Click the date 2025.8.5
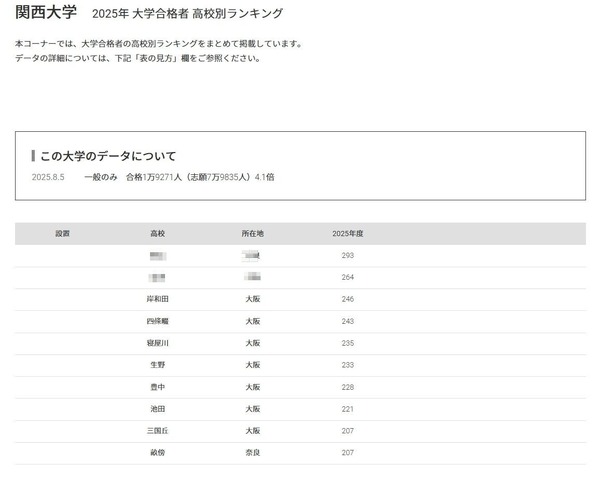This screenshot has width=600, height=493. click(48, 177)
